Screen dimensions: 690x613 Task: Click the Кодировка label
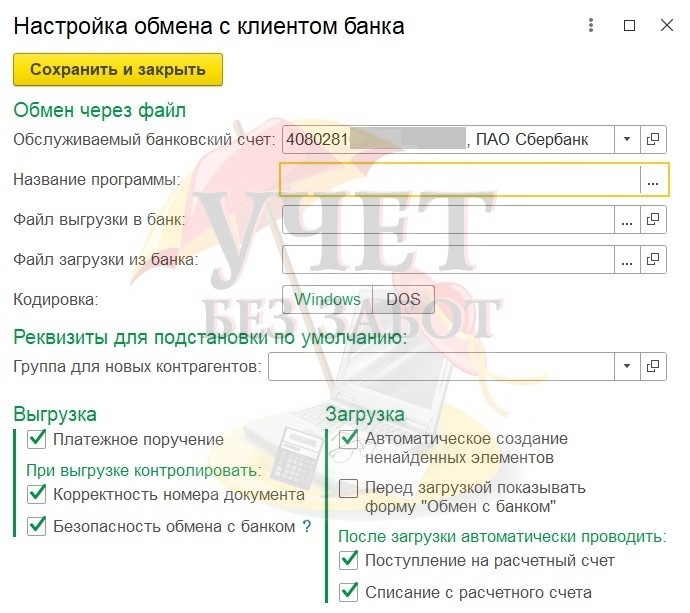tap(56, 300)
